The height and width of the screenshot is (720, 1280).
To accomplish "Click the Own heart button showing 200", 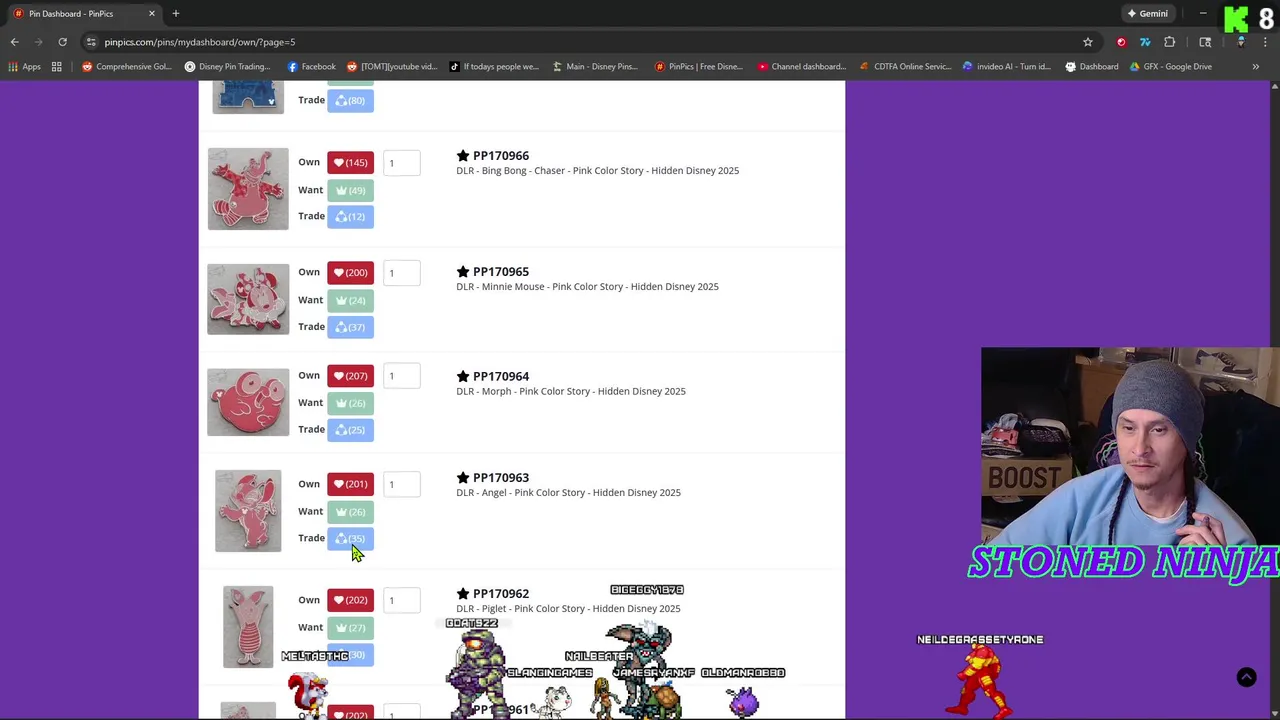I will pos(350,273).
